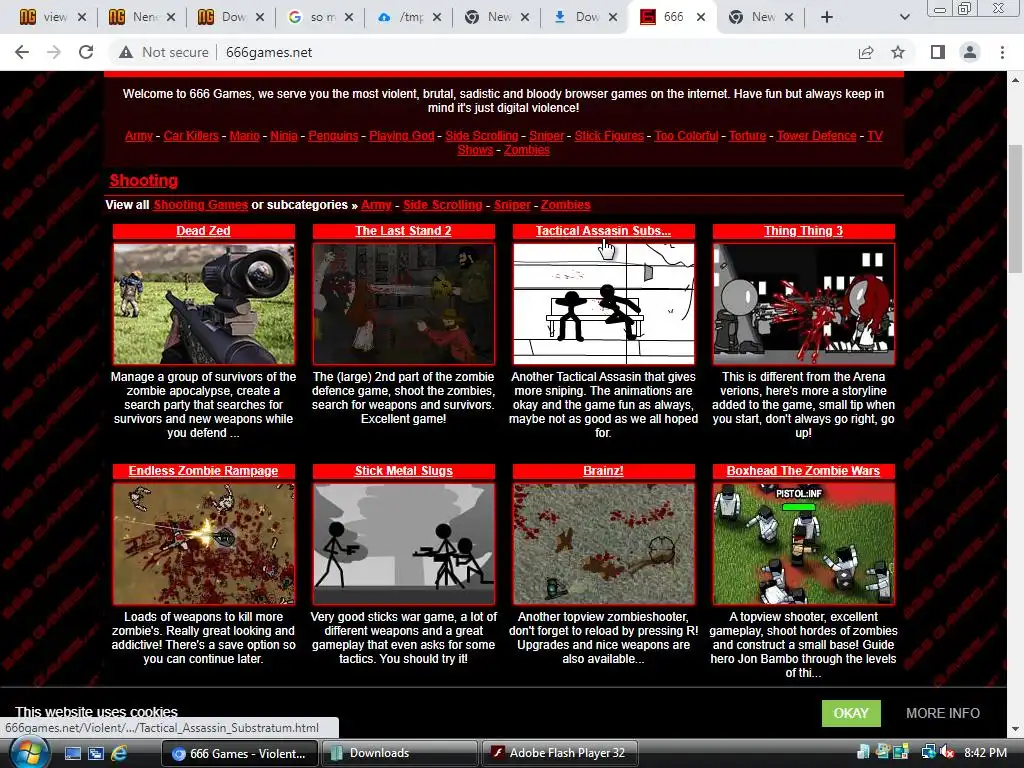
Task: Click the muted volume tray icon
Action: point(947,753)
